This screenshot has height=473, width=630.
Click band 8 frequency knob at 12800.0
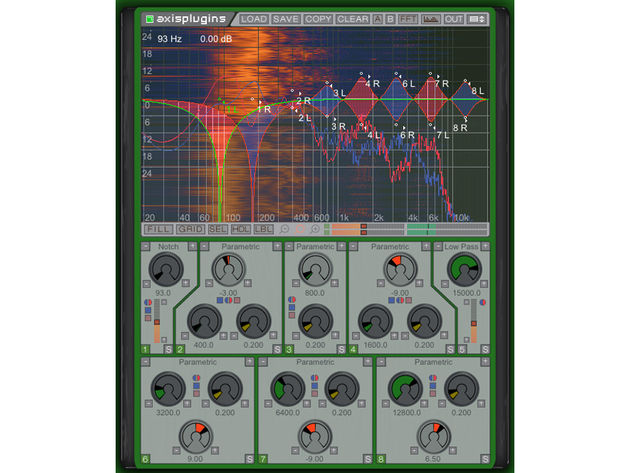[405, 389]
